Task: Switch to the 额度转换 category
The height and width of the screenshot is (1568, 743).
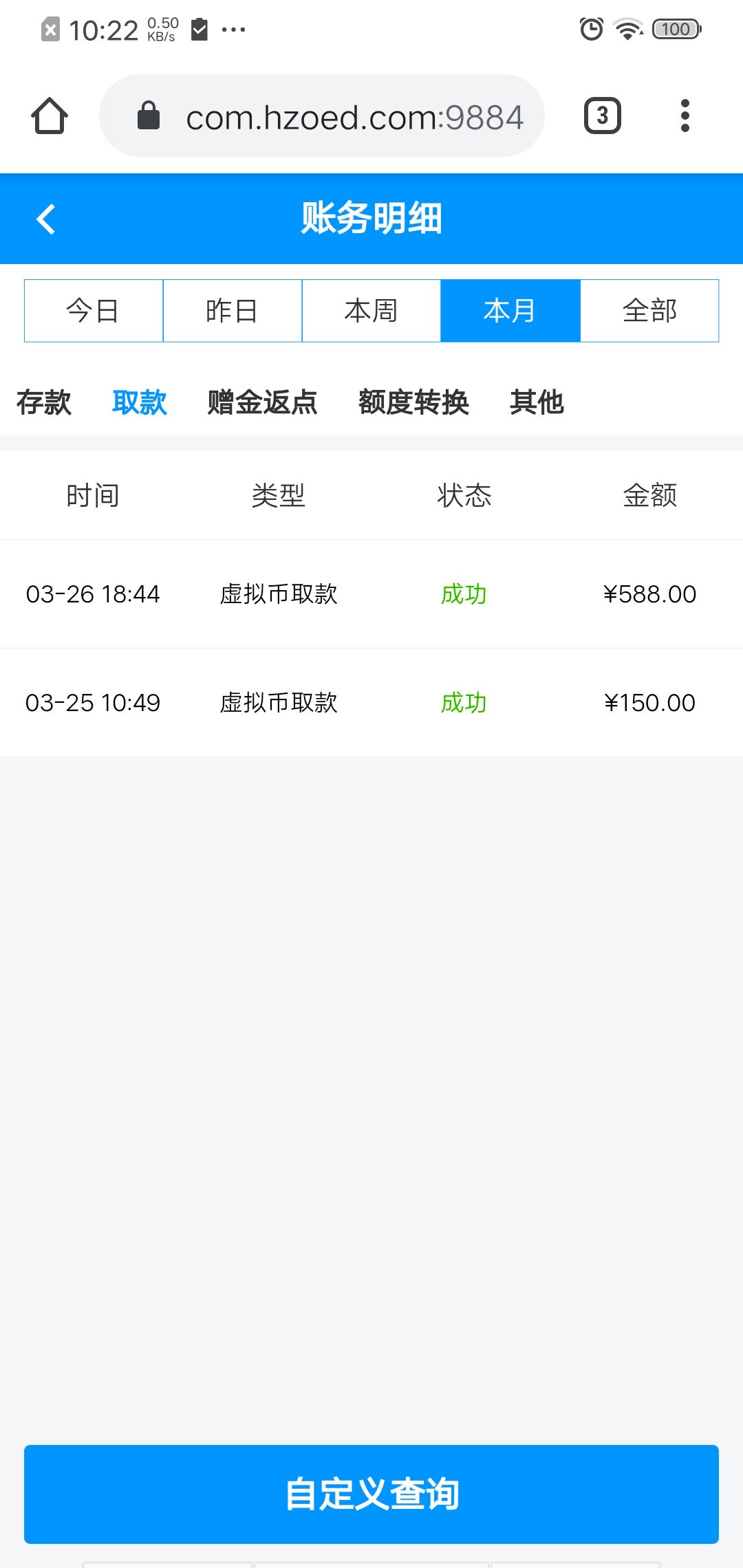Action: coord(413,402)
